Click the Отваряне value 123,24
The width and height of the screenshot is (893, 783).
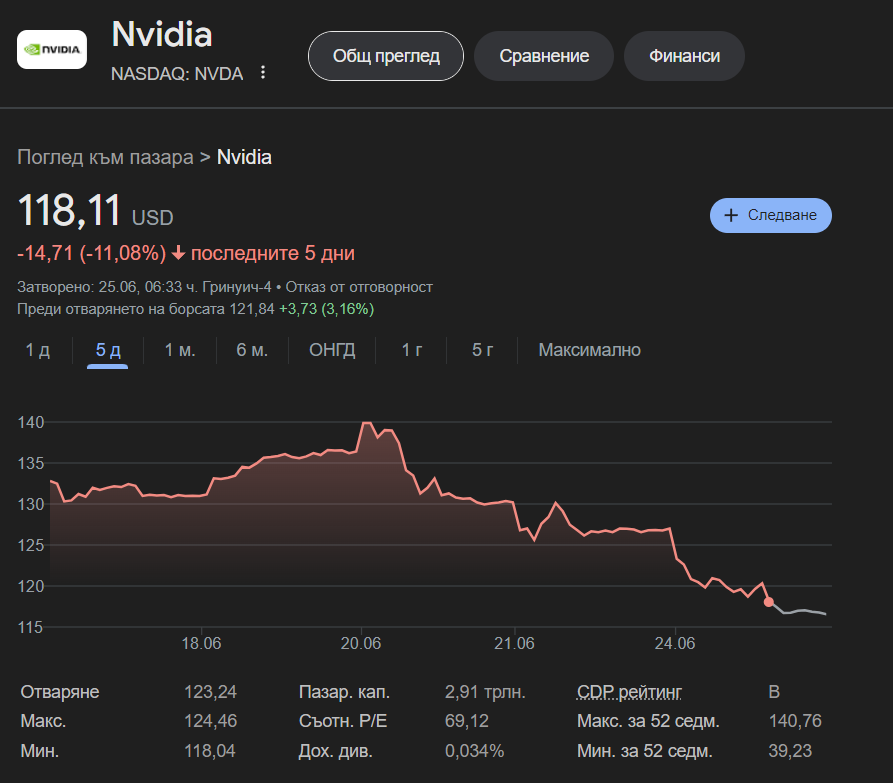pyautogui.click(x=210, y=692)
